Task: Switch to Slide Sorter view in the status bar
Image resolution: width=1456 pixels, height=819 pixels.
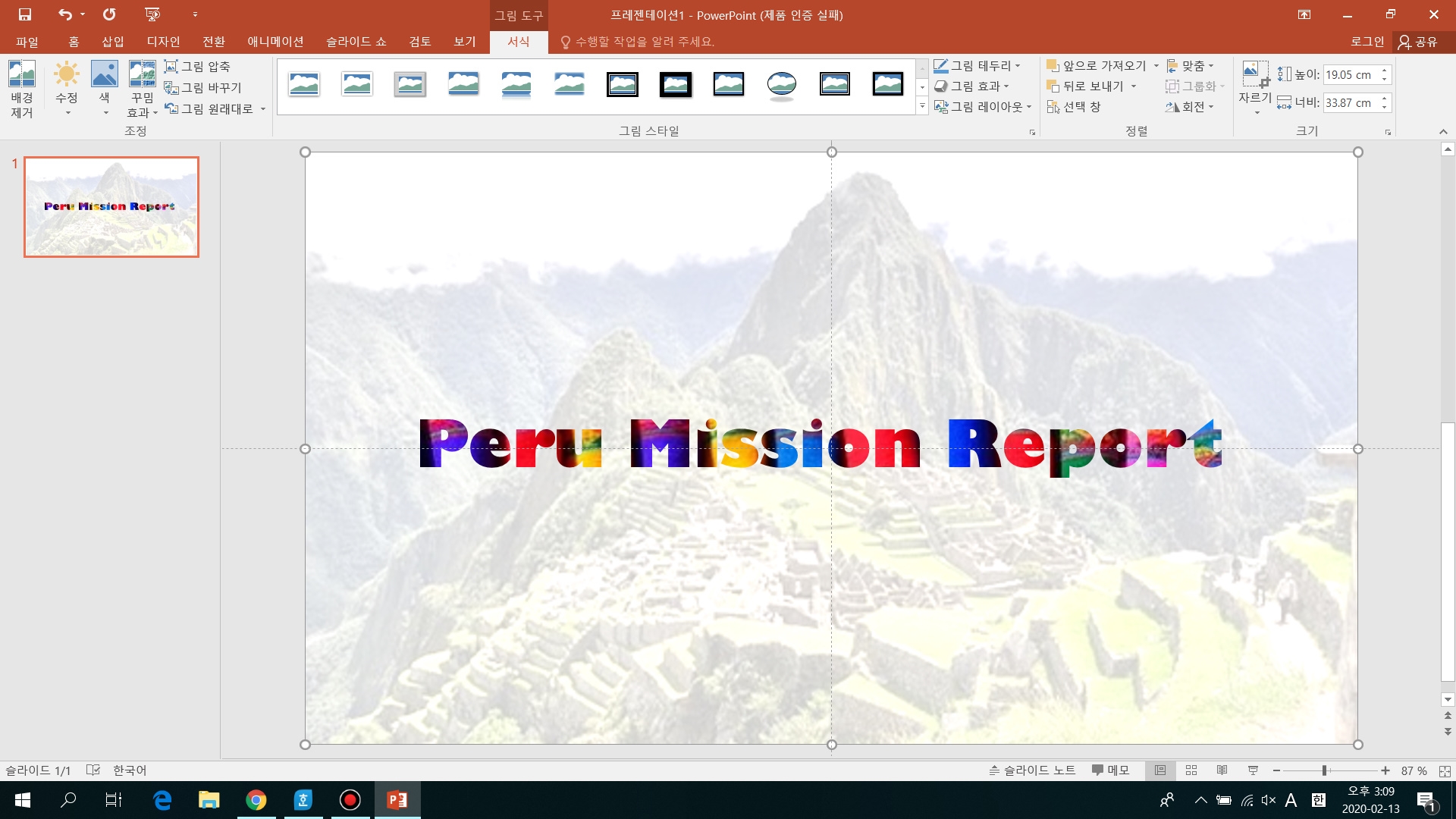Action: (1191, 770)
